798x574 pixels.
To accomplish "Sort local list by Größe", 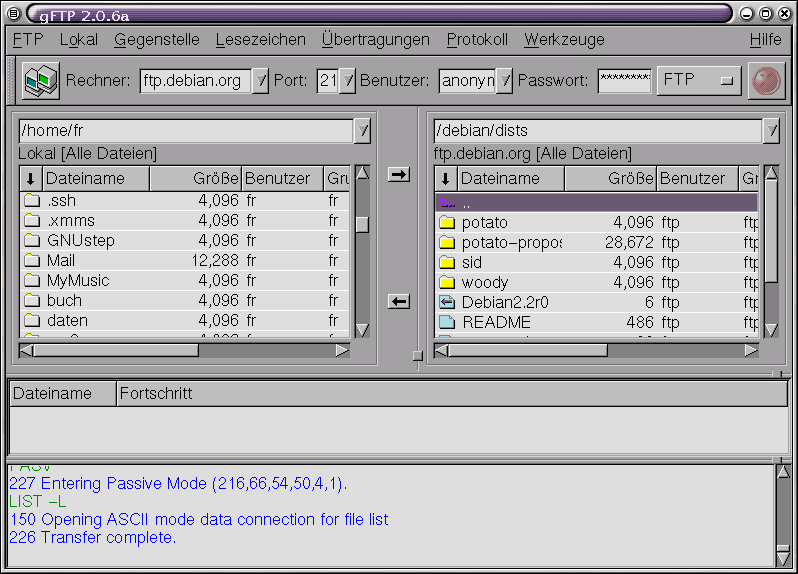I will pyautogui.click(x=195, y=179).
